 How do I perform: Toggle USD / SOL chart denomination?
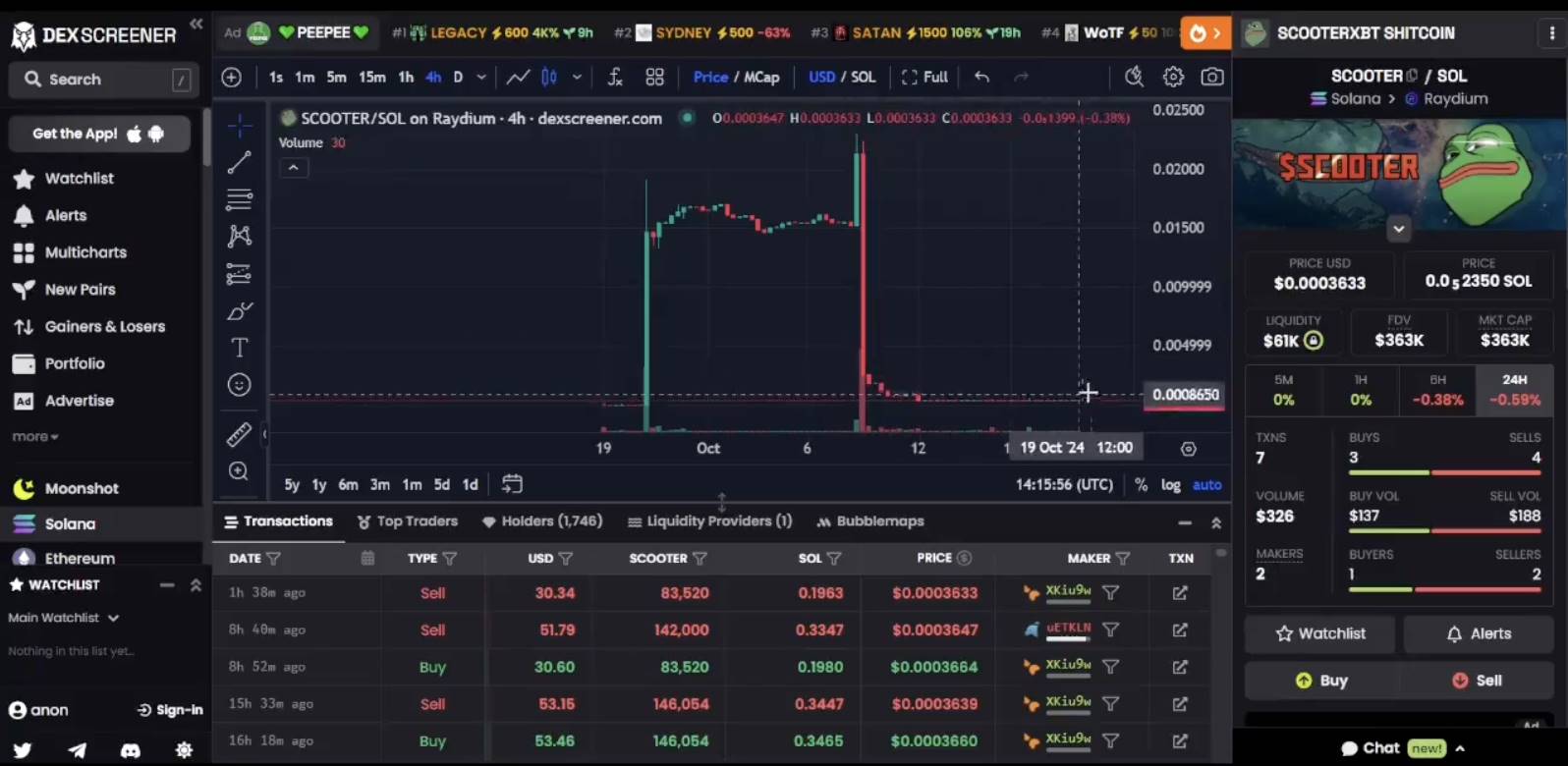842,77
